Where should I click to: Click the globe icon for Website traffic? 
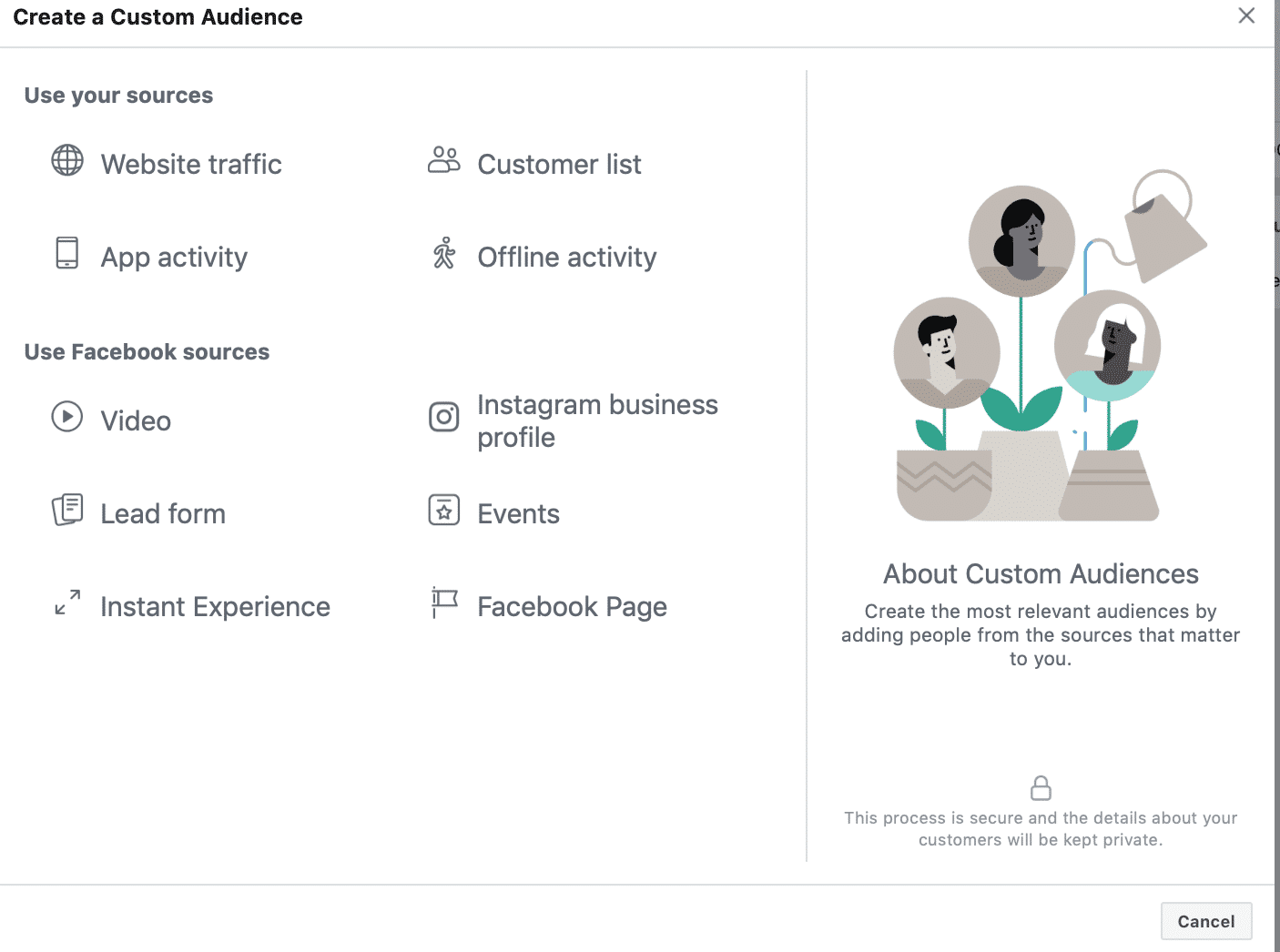(x=67, y=161)
